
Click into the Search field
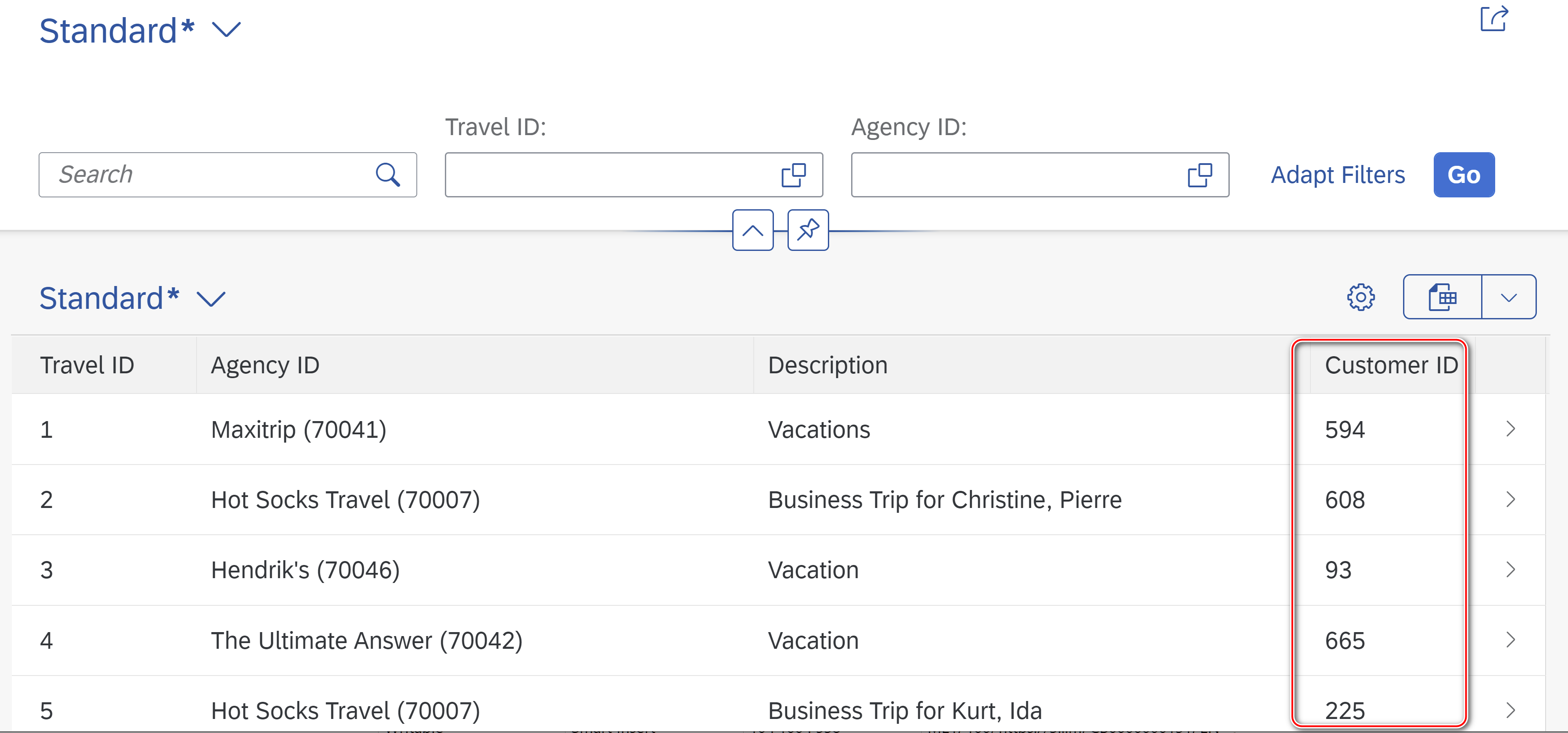pos(183,175)
